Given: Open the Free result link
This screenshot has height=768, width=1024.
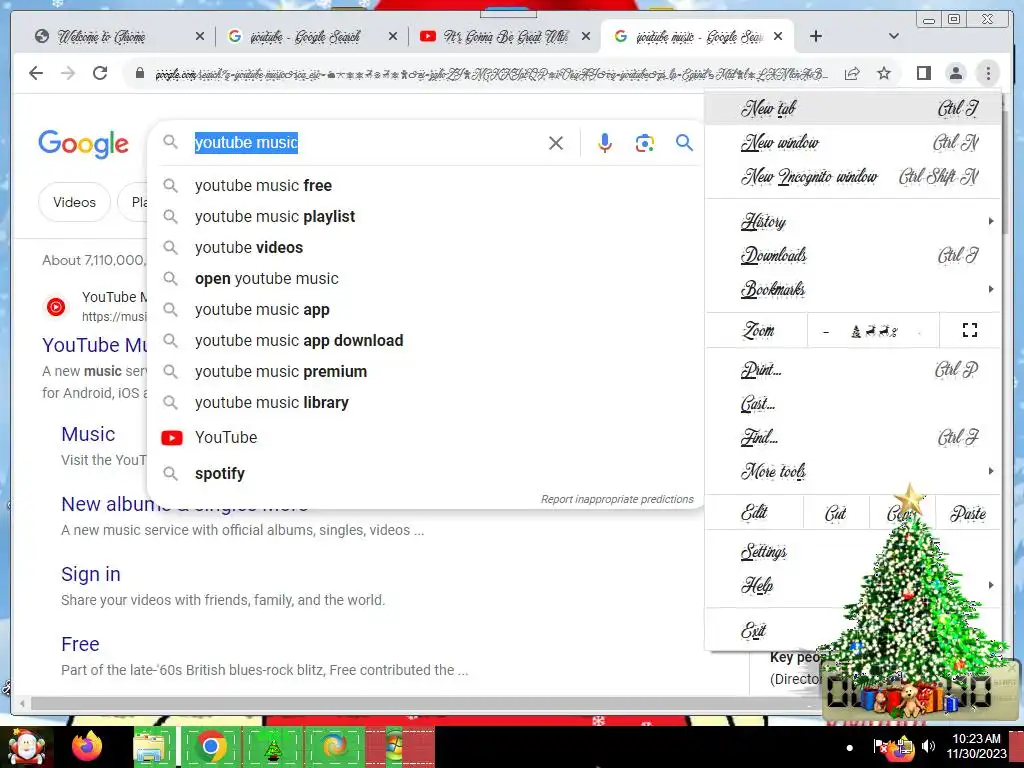Looking at the screenshot, I should pyautogui.click(x=80, y=644).
